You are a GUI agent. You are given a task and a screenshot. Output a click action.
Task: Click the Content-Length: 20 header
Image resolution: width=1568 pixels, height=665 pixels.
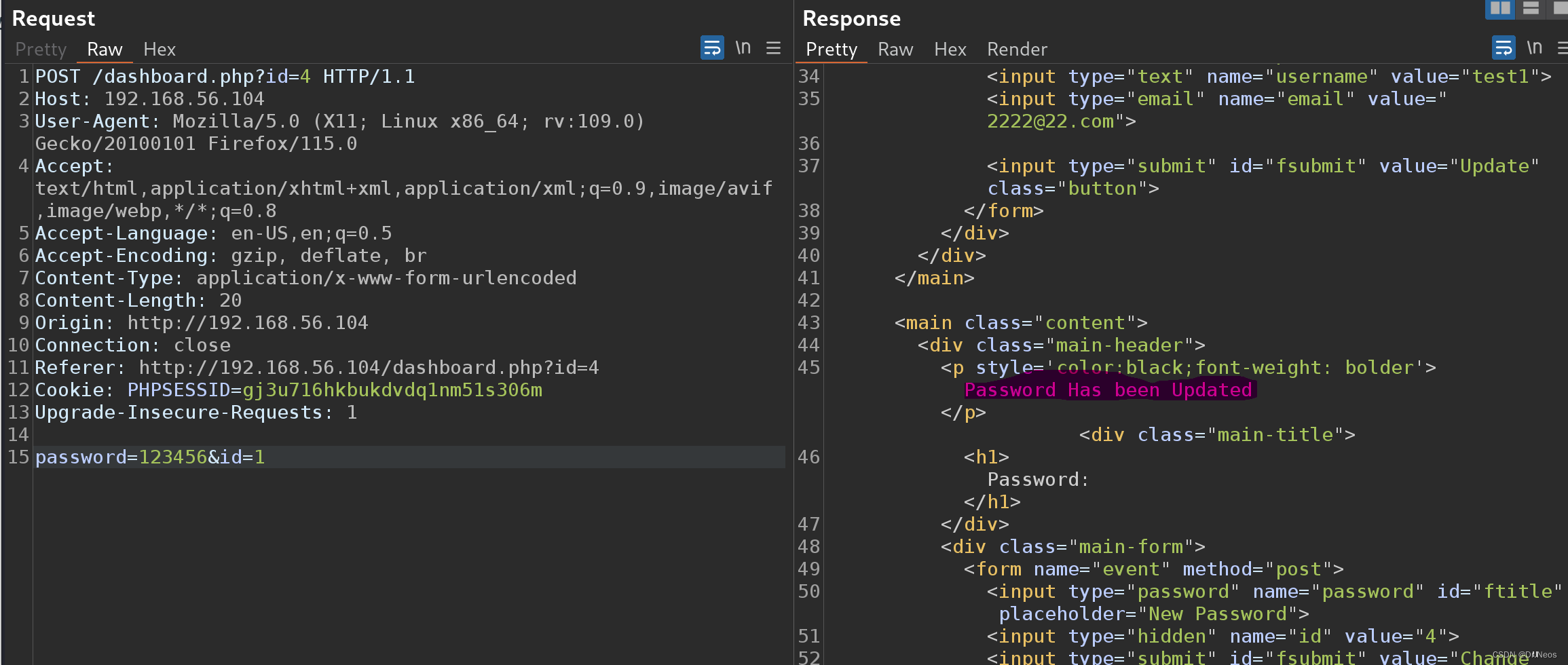(x=138, y=301)
